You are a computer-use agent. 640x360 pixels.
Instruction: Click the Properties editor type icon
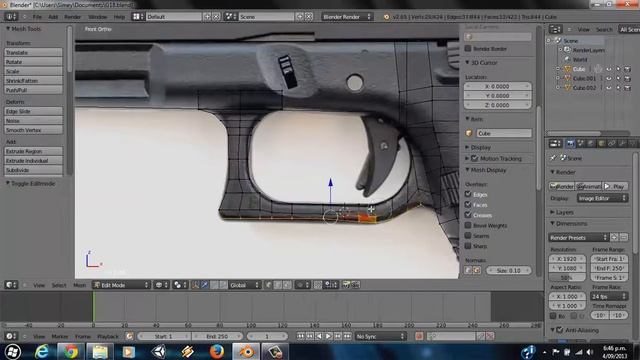555,143
